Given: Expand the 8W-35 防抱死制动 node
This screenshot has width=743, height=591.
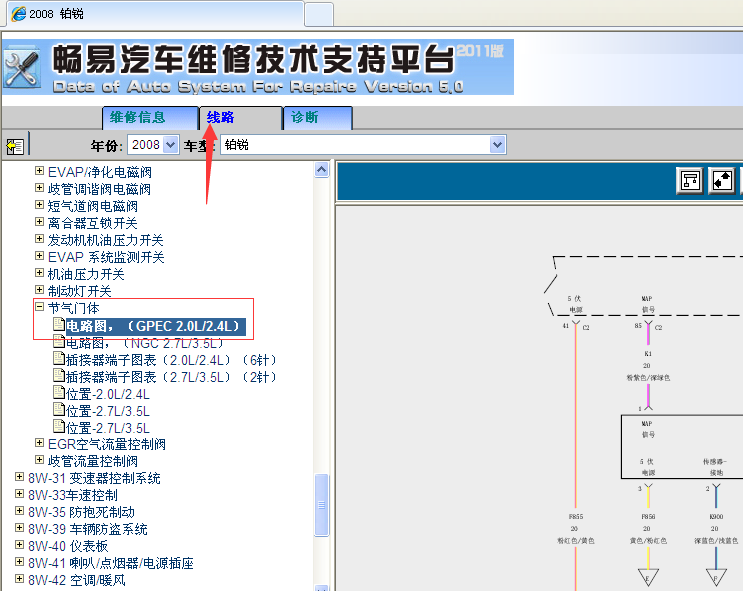Looking at the screenshot, I should [19, 511].
